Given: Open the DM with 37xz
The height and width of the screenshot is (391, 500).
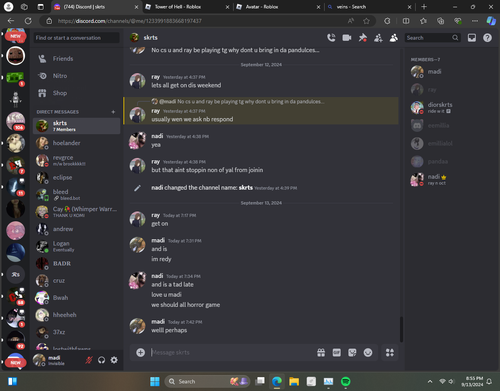Looking at the screenshot, I should (x=77, y=332).
